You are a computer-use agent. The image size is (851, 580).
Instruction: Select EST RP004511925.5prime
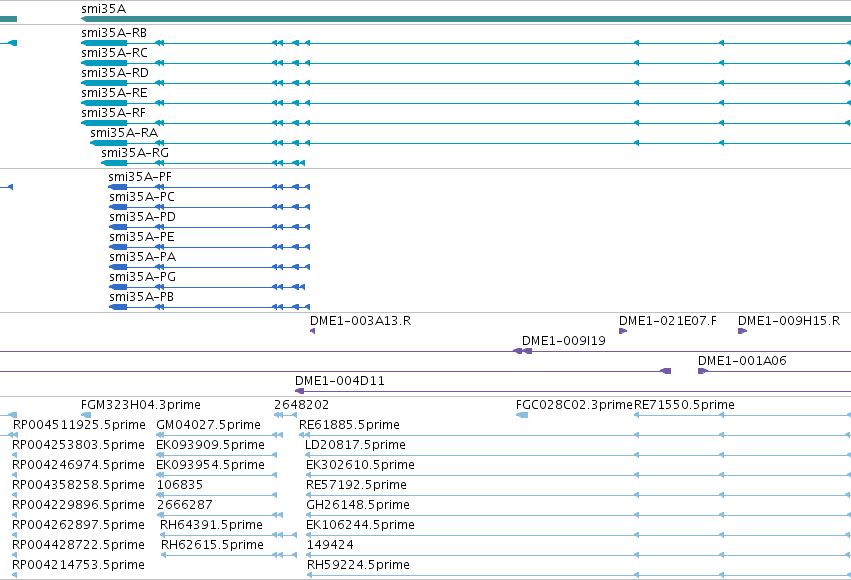[x=79, y=425]
